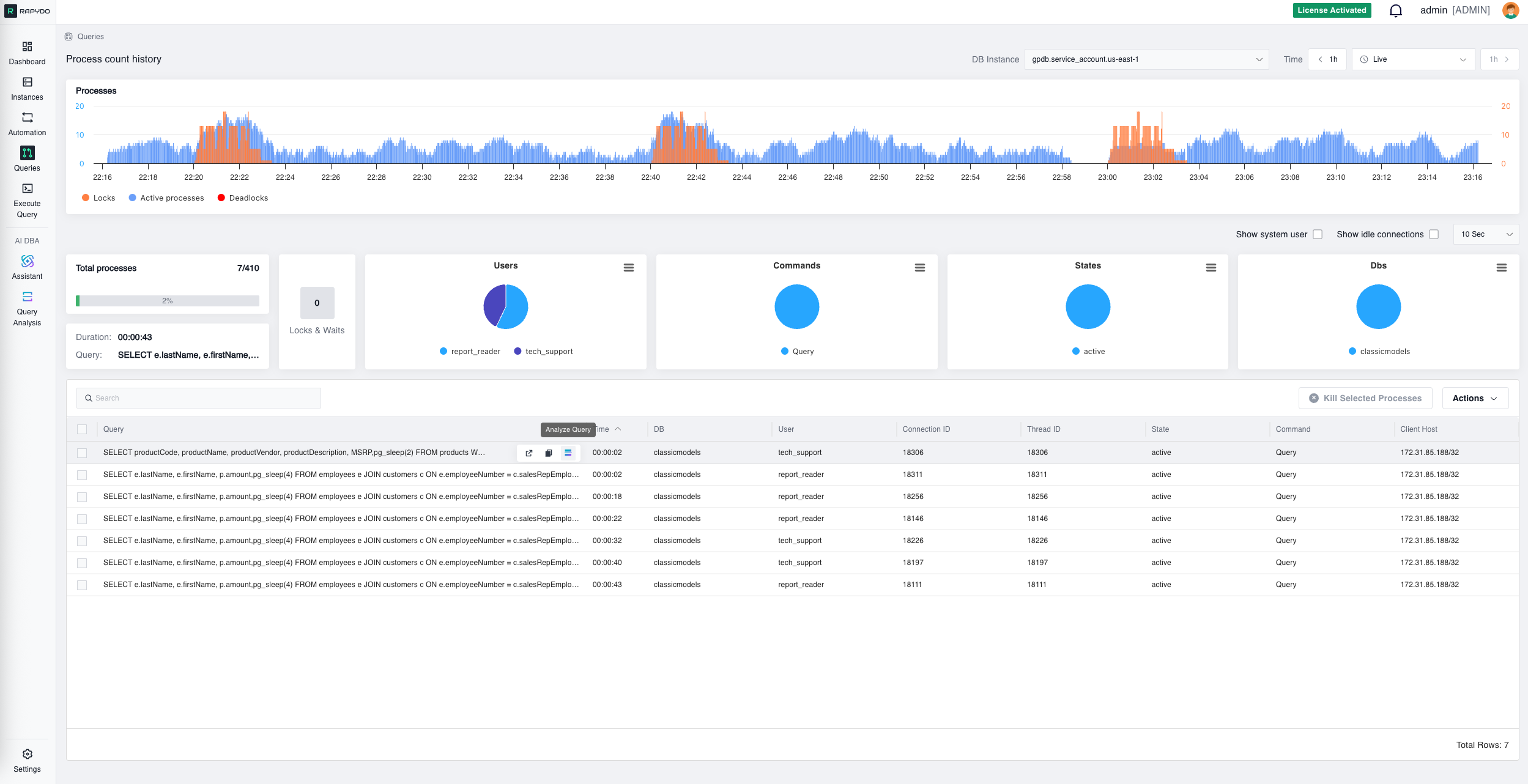Image resolution: width=1528 pixels, height=784 pixels.
Task: Copy the first query using the copy icon
Action: (x=548, y=453)
